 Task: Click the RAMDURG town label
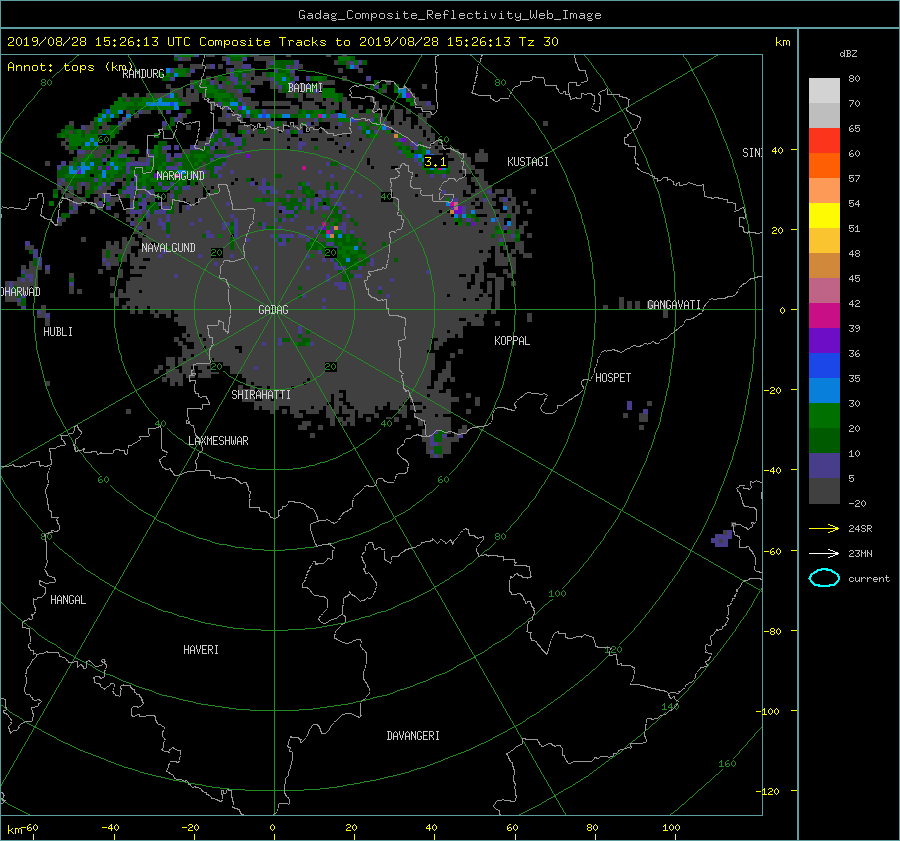pos(143,73)
